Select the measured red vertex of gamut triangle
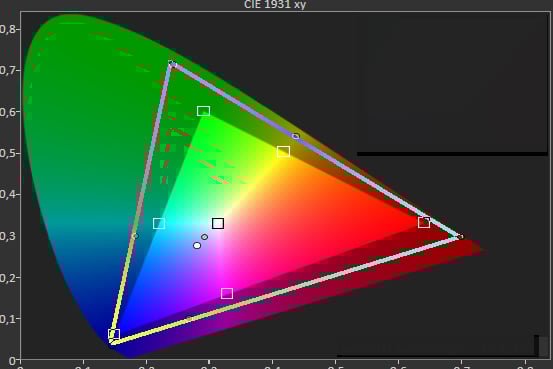This screenshot has width=553, height=369. pyautogui.click(x=461, y=237)
